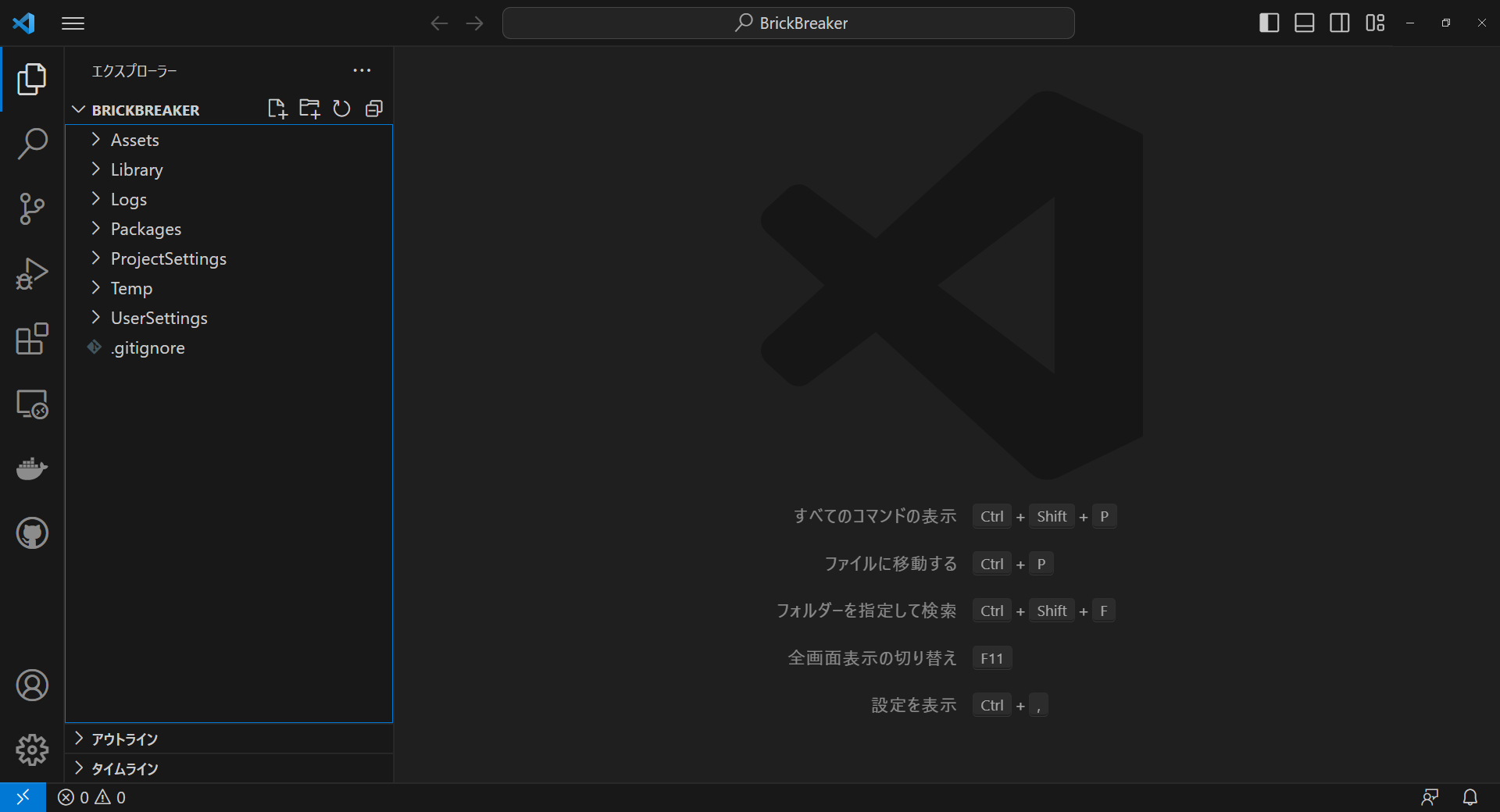Toggle the primary side bar
Screen dimensions: 1500x812
coord(1269,23)
